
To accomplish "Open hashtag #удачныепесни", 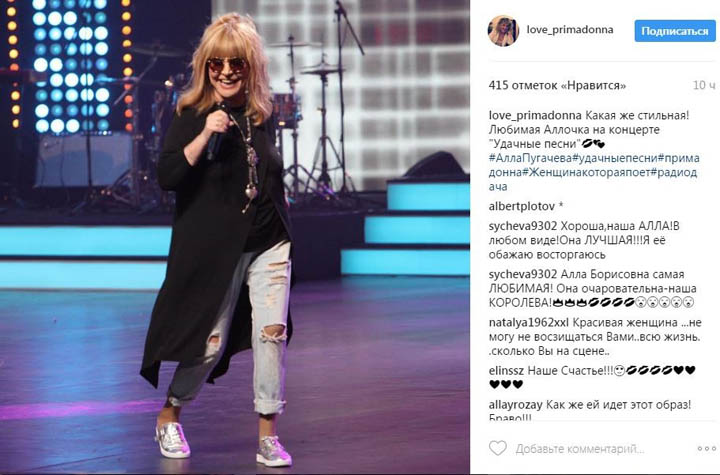I will tap(614, 158).
